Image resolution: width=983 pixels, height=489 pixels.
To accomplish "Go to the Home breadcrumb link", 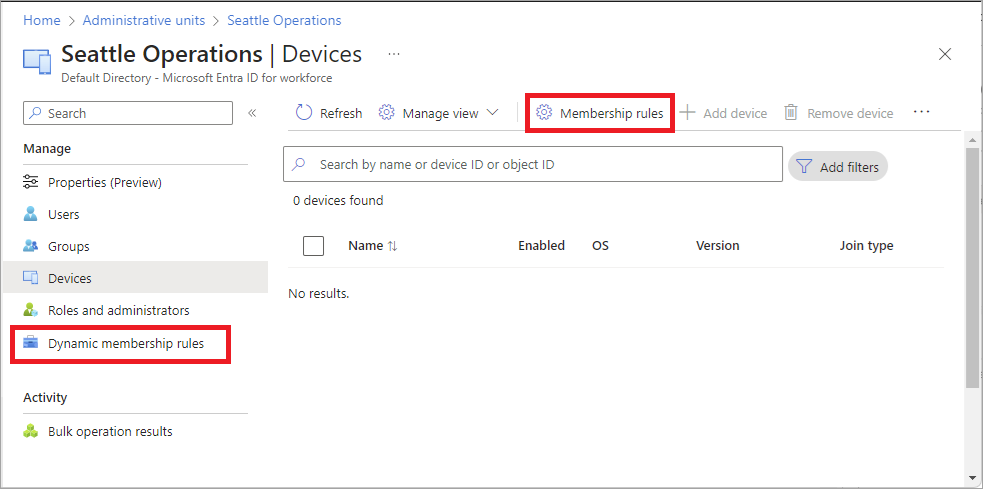I will tap(41, 20).
